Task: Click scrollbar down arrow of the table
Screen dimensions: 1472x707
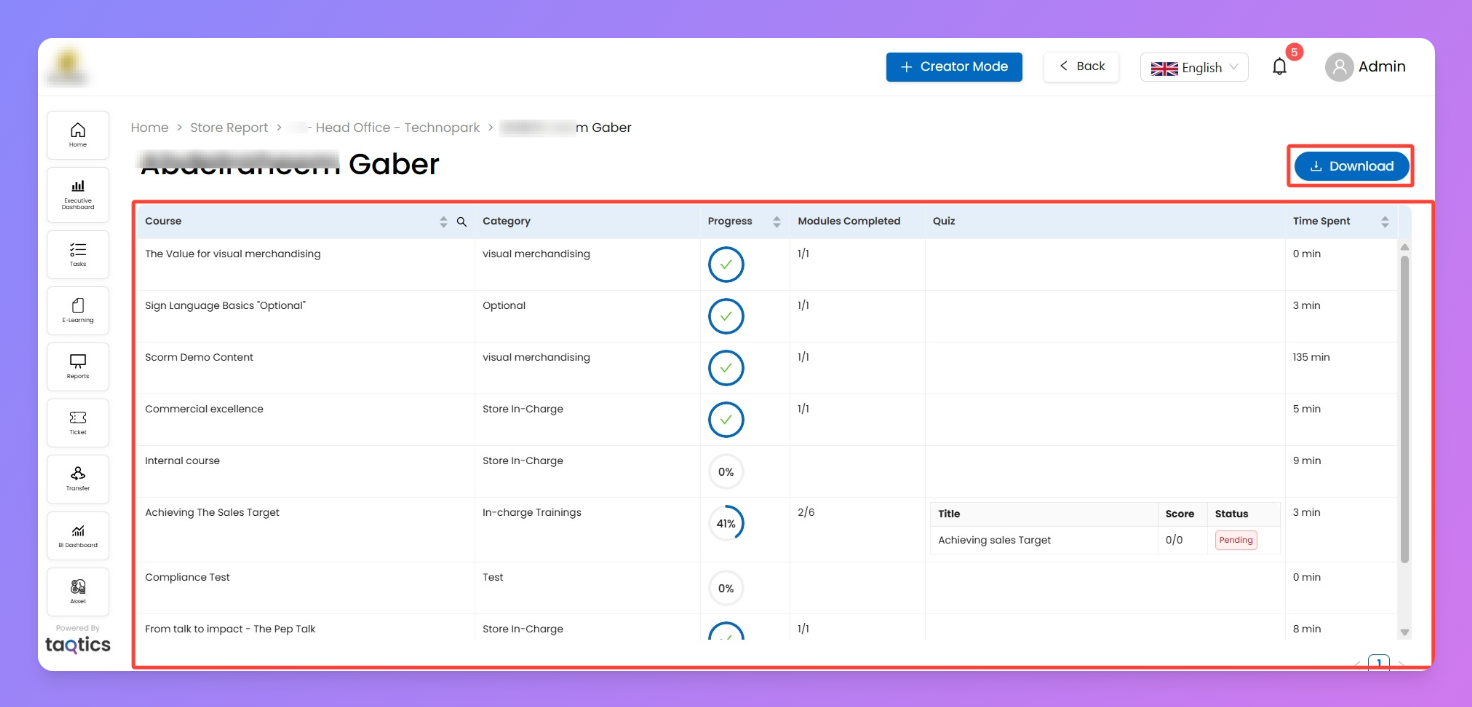Action: (x=1404, y=632)
